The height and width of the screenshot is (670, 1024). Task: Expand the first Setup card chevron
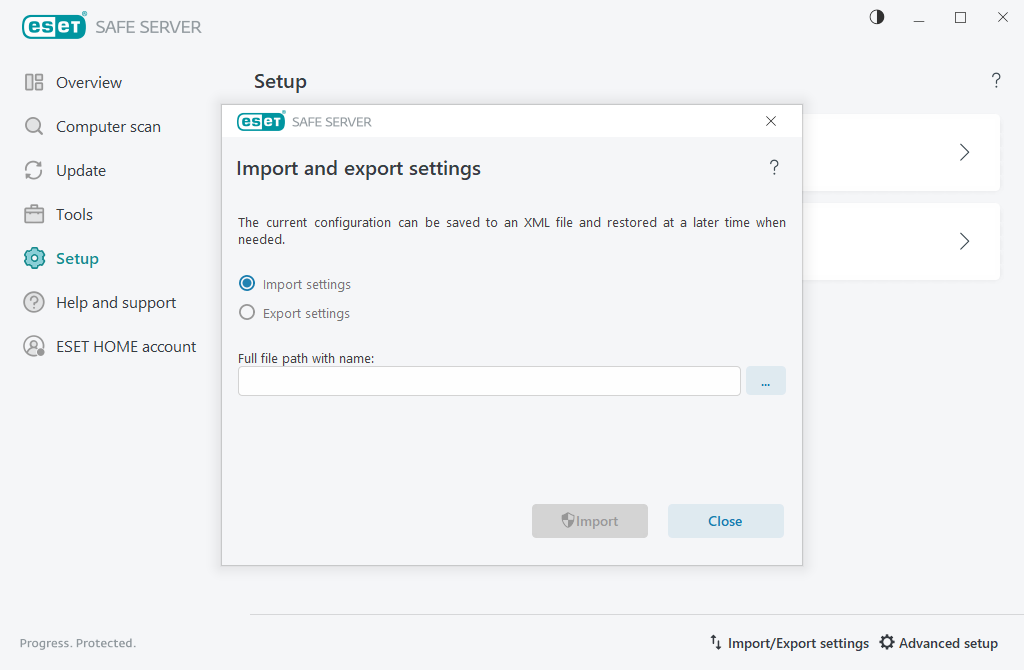coord(964,153)
